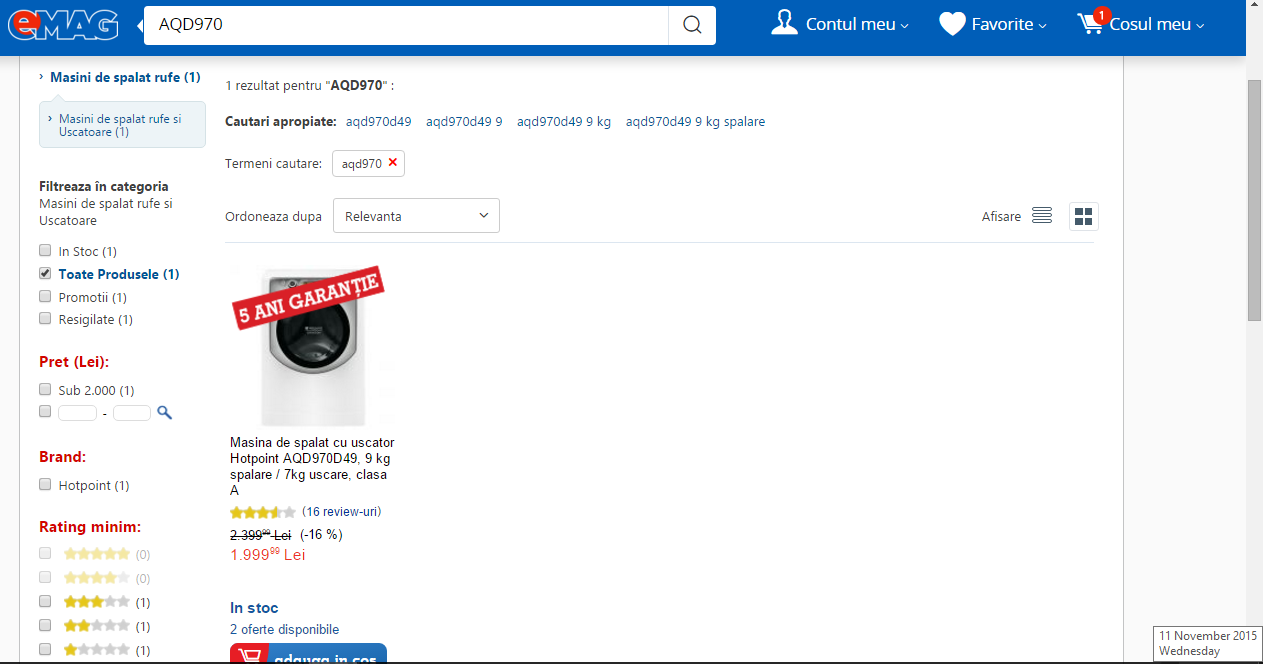Click the aqd970d49 9 kg suggested search
This screenshot has width=1263, height=664.
(564, 122)
